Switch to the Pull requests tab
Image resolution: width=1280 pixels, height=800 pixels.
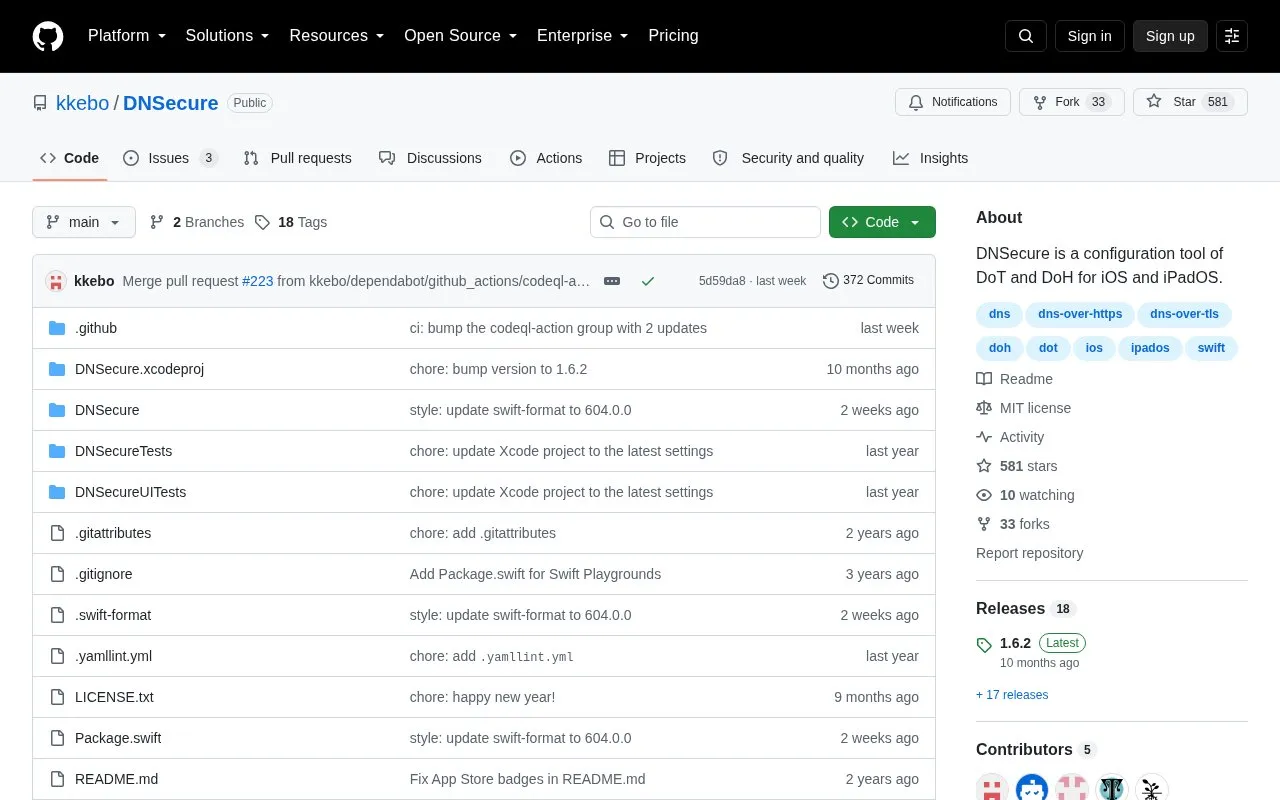297,158
